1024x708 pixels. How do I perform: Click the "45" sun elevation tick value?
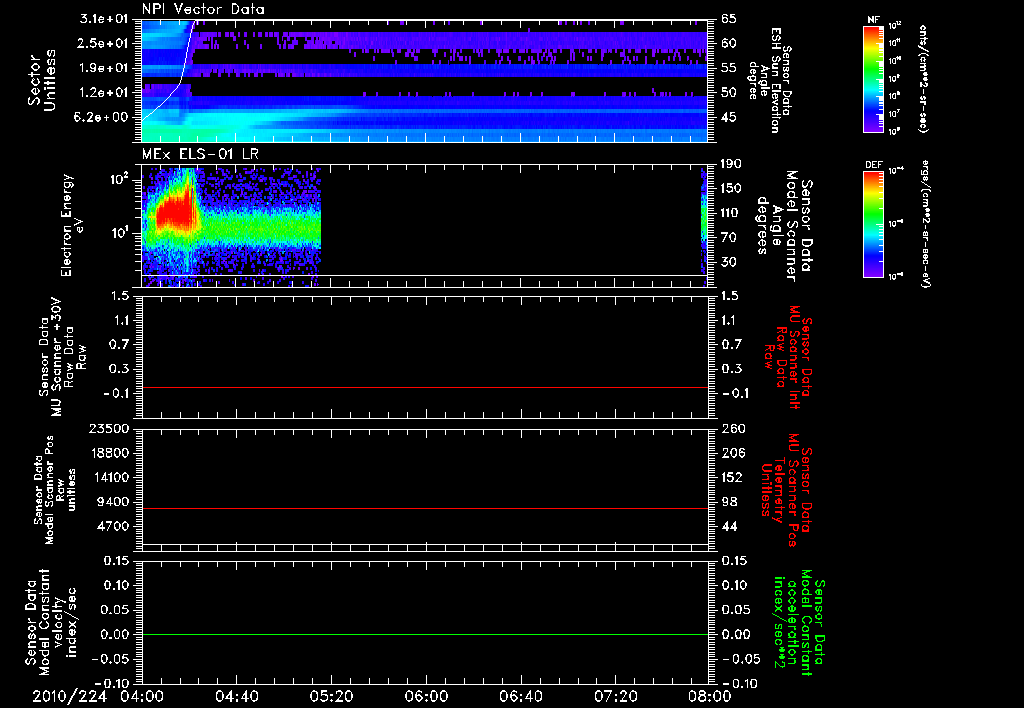[729, 118]
